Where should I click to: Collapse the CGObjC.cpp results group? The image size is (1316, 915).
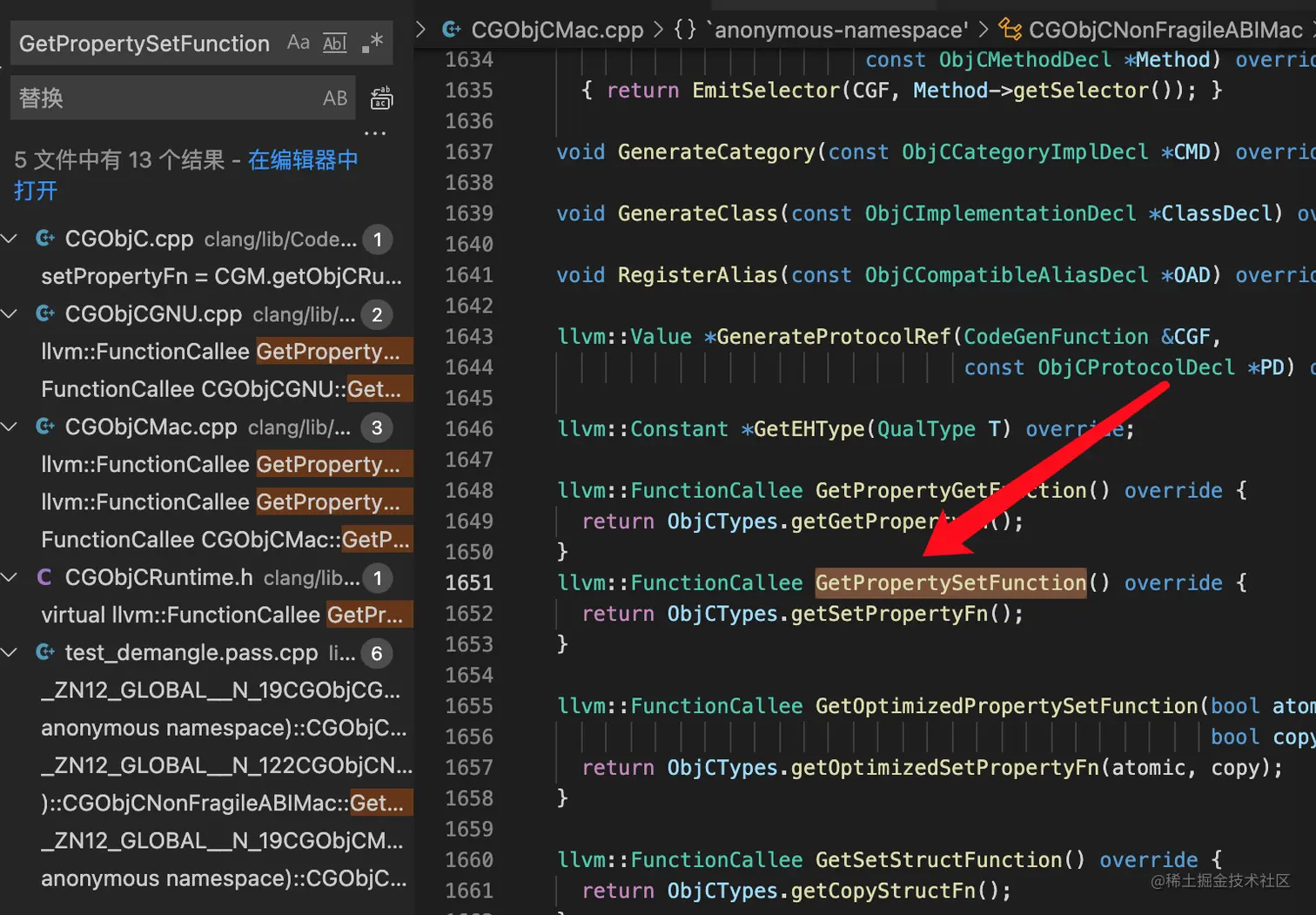[10, 239]
